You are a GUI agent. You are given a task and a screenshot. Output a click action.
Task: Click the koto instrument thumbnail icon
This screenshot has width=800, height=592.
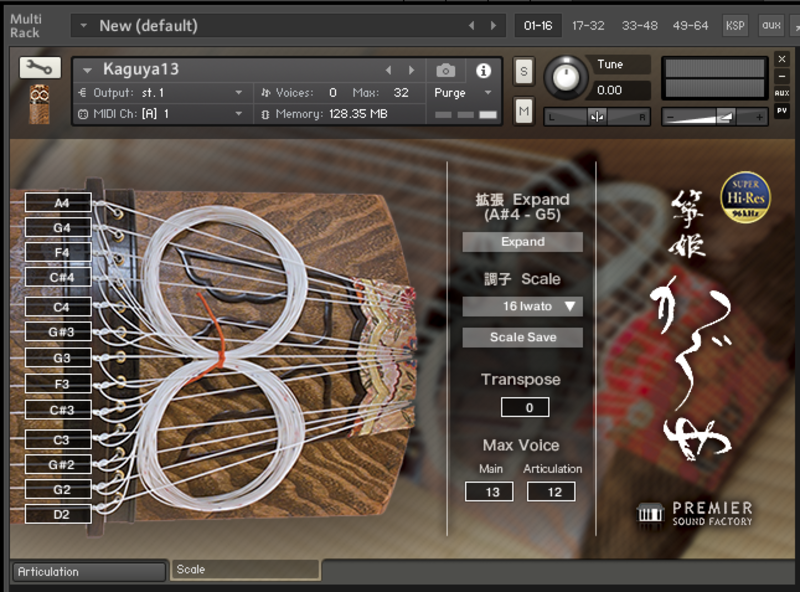(39, 104)
